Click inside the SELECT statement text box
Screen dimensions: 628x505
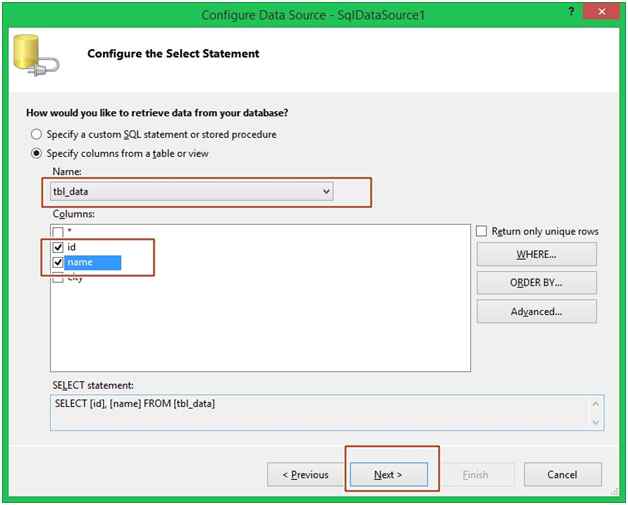[327, 412]
